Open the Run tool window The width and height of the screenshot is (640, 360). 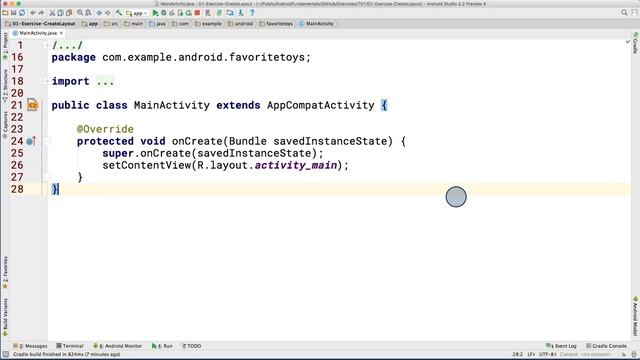click(162, 346)
